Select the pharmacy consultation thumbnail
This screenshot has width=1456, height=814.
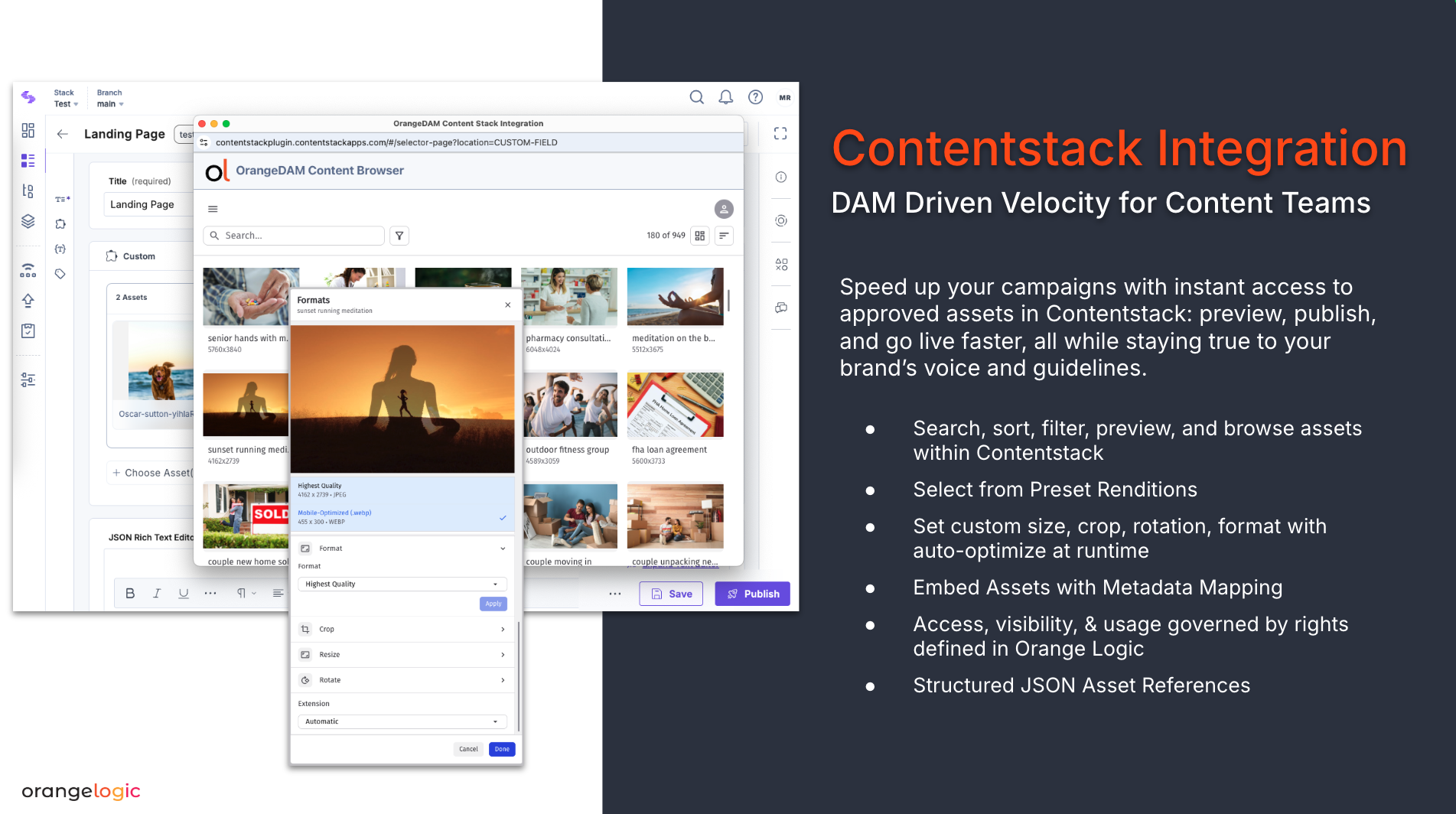pyautogui.click(x=569, y=297)
